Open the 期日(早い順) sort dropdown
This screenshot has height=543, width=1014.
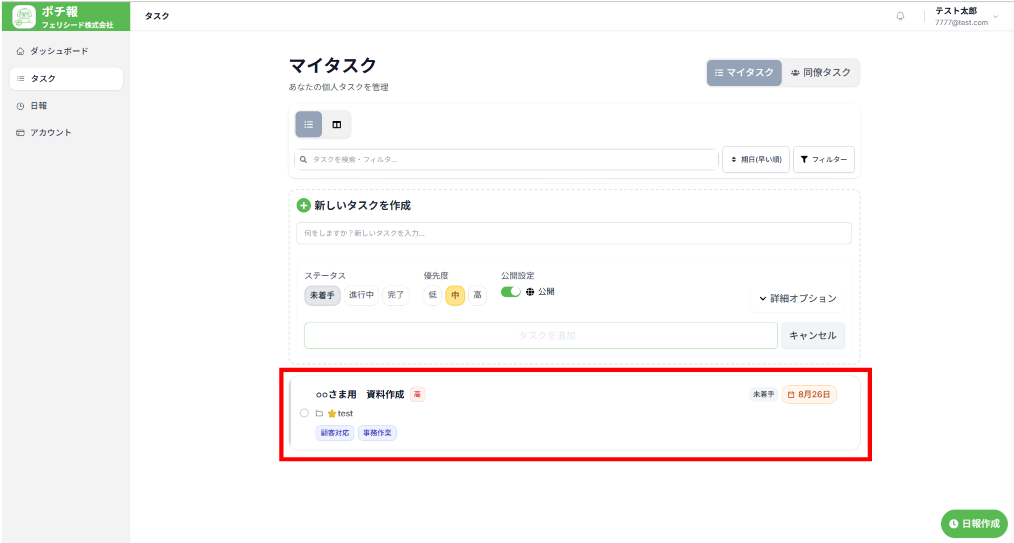coord(756,160)
